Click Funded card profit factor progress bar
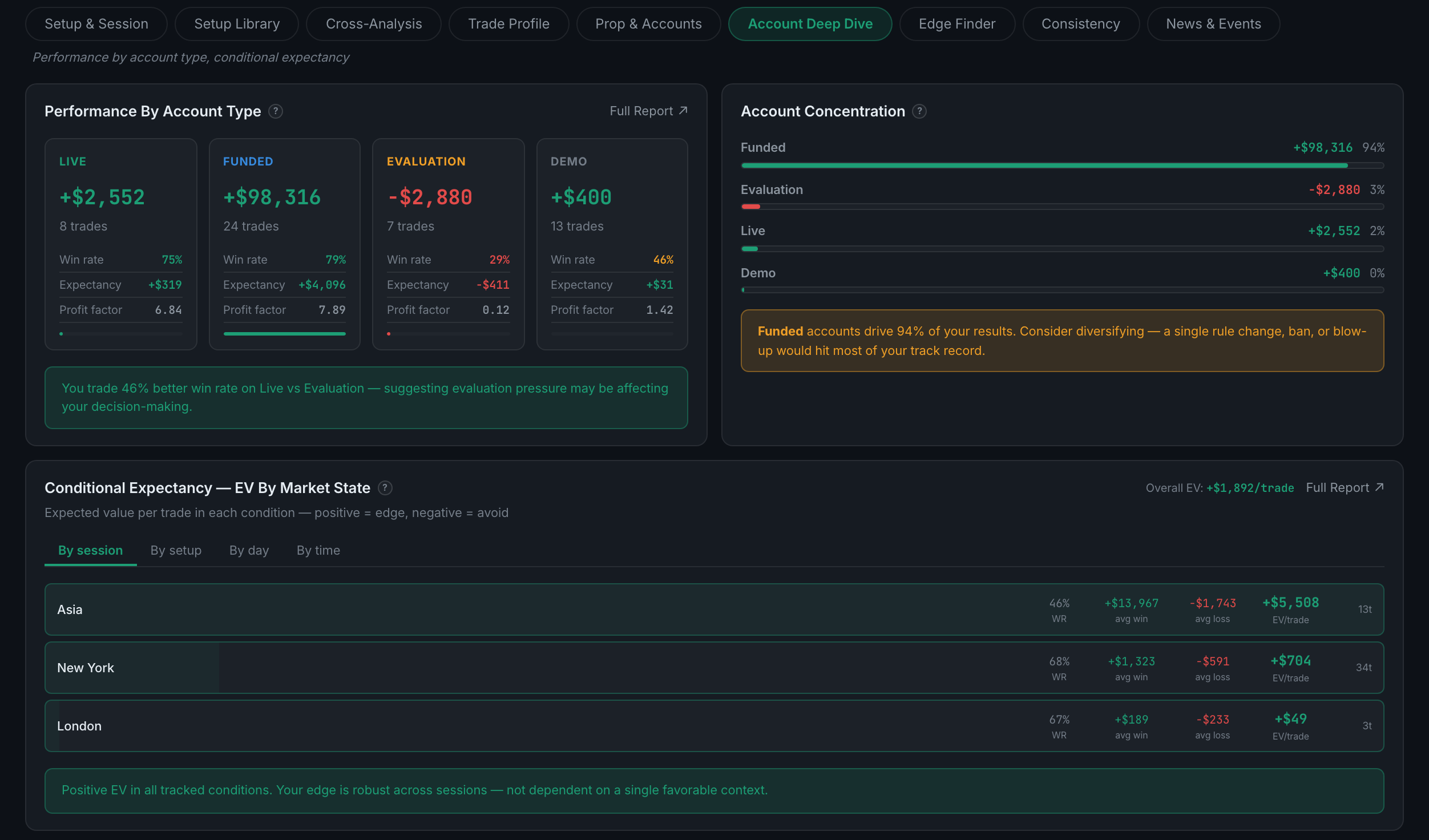The width and height of the screenshot is (1429, 840). pos(285,334)
